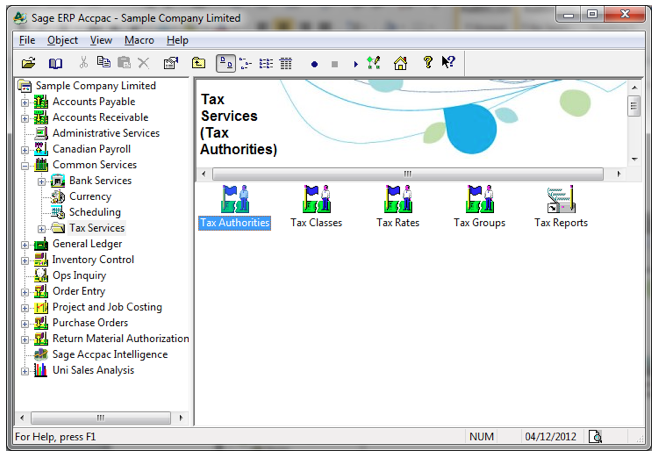Click the yellow question mark Help icon

(x=428, y=63)
